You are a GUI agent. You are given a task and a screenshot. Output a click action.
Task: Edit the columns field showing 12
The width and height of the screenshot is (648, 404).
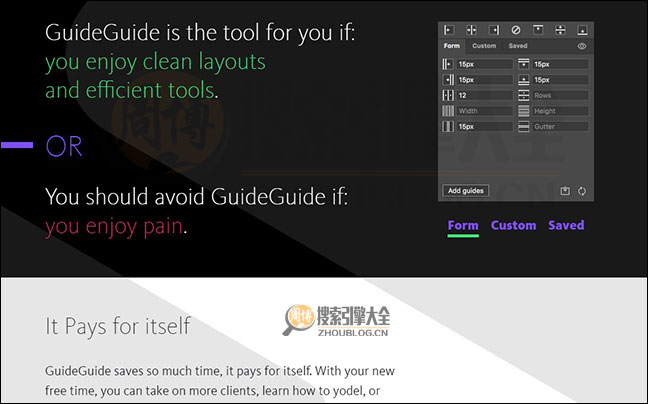click(x=484, y=95)
